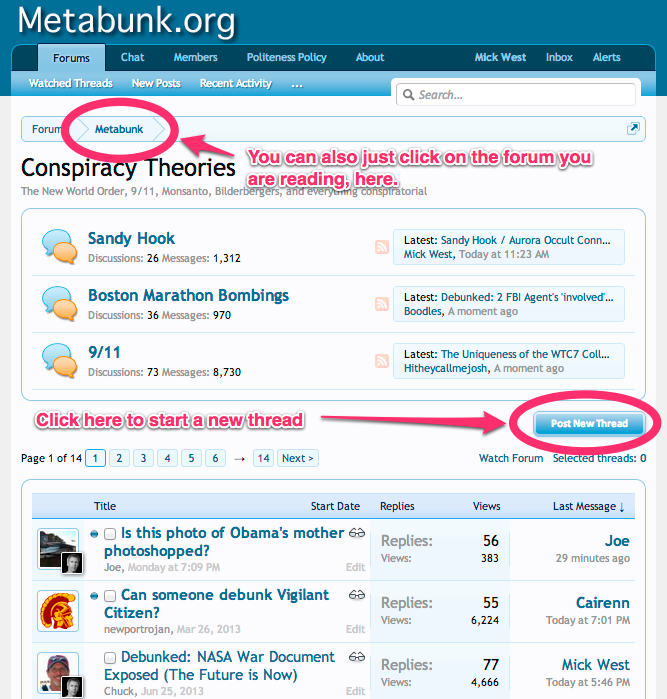The image size is (667, 699).
Task: Open RSS feed for Boston Marathon Bombings
Action: (382, 304)
